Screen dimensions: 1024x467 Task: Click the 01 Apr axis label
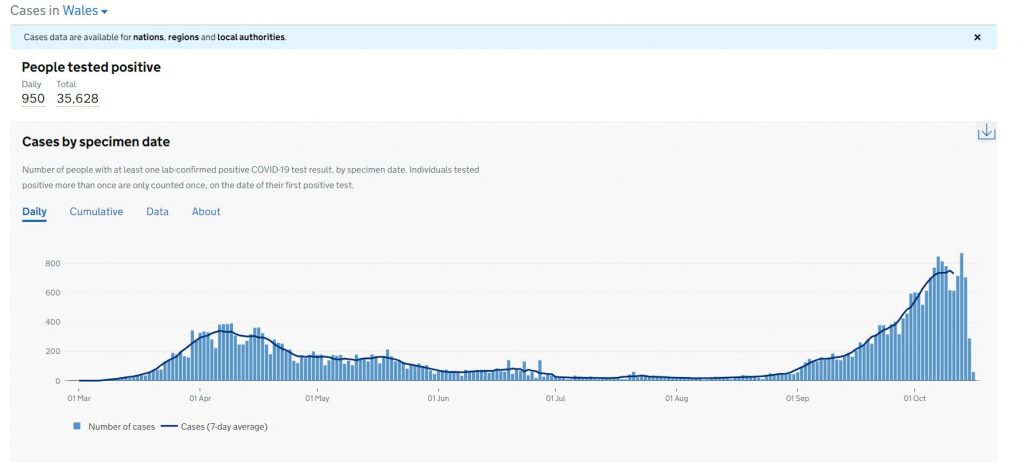coord(200,397)
